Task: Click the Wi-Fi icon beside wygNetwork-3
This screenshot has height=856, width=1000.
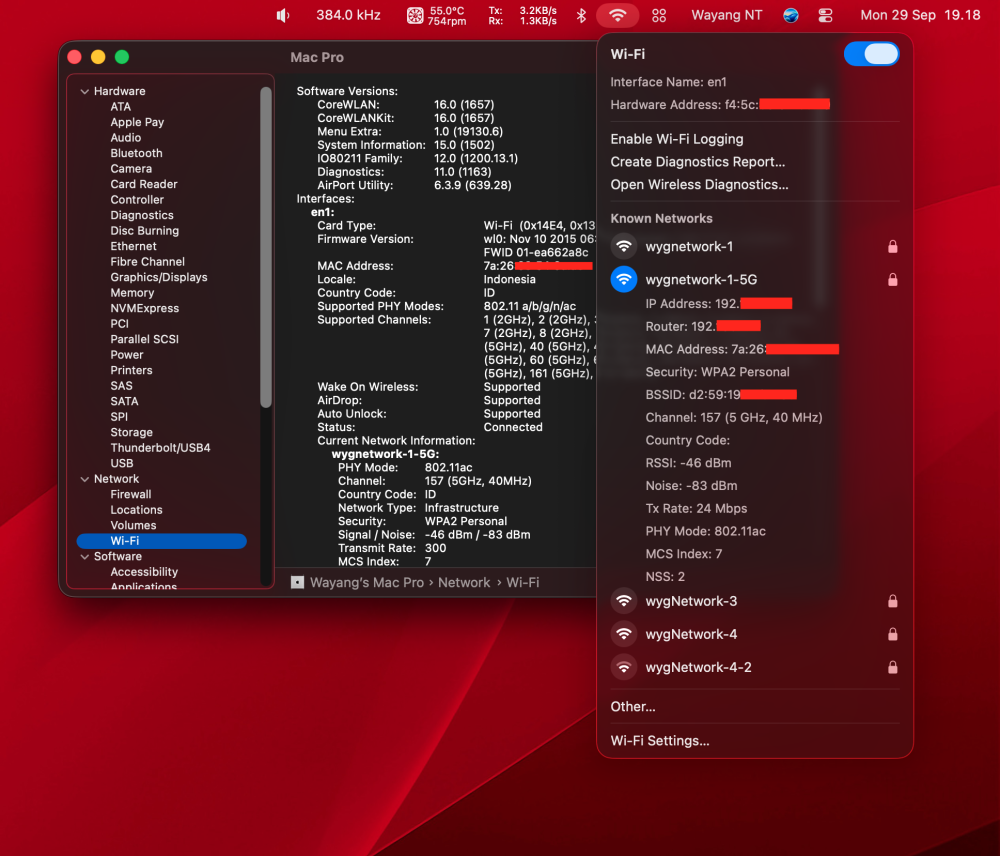Action: [624, 601]
